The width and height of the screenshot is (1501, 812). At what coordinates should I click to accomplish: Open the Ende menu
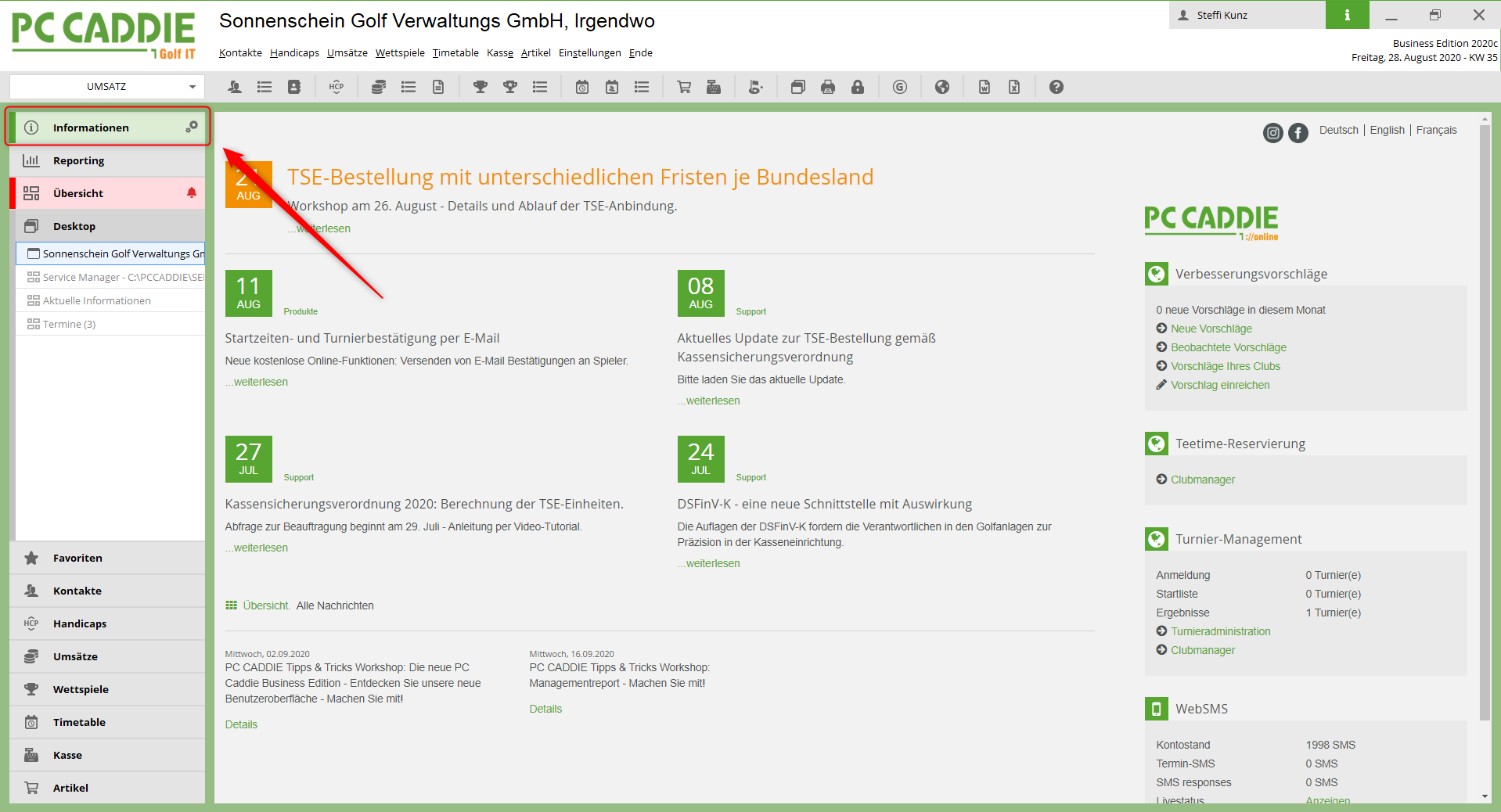(x=641, y=53)
